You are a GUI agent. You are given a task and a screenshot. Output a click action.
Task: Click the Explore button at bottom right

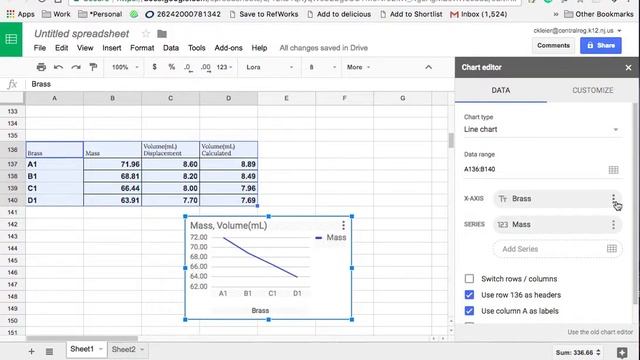(x=622, y=352)
